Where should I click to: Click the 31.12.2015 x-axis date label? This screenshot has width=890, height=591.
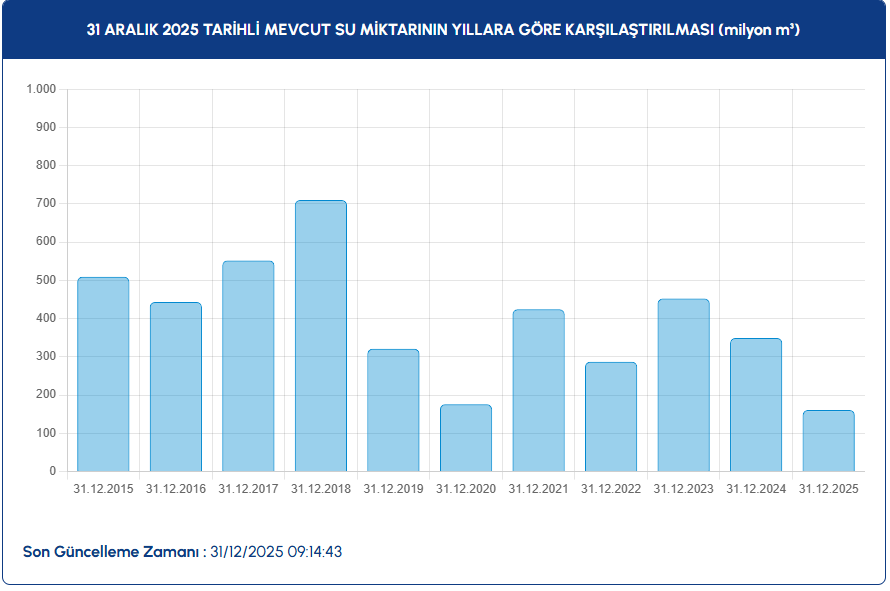point(103,489)
